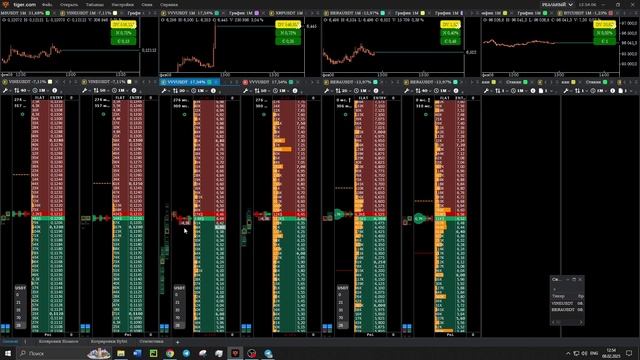Click yellow DY label on BTCUSDT chart
Viewport: 640px width, 360px height.
point(604,24)
